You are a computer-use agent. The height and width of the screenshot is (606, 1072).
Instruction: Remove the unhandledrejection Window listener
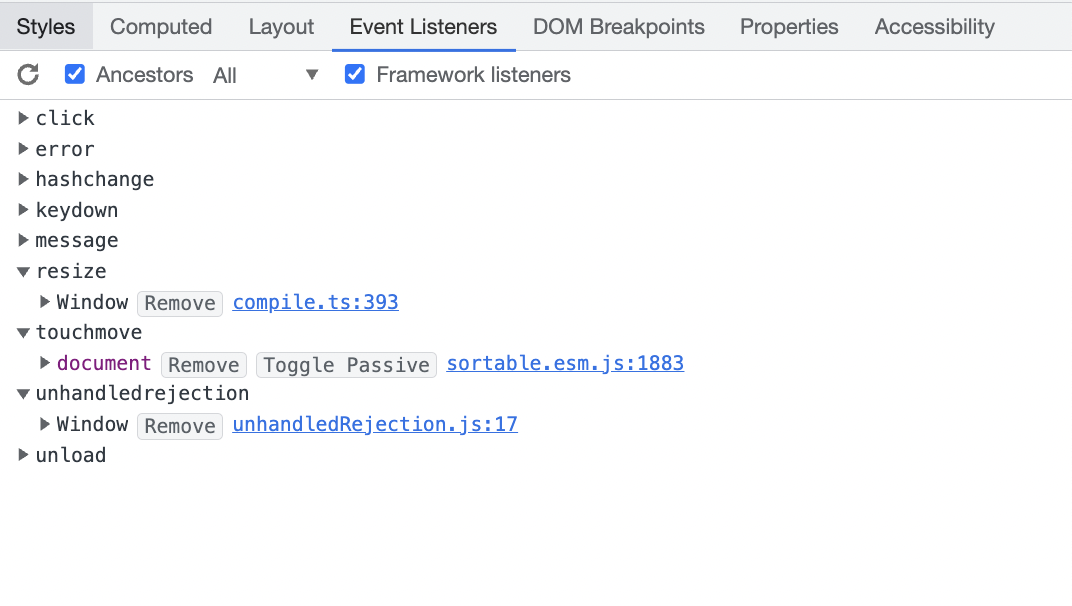[x=180, y=425]
